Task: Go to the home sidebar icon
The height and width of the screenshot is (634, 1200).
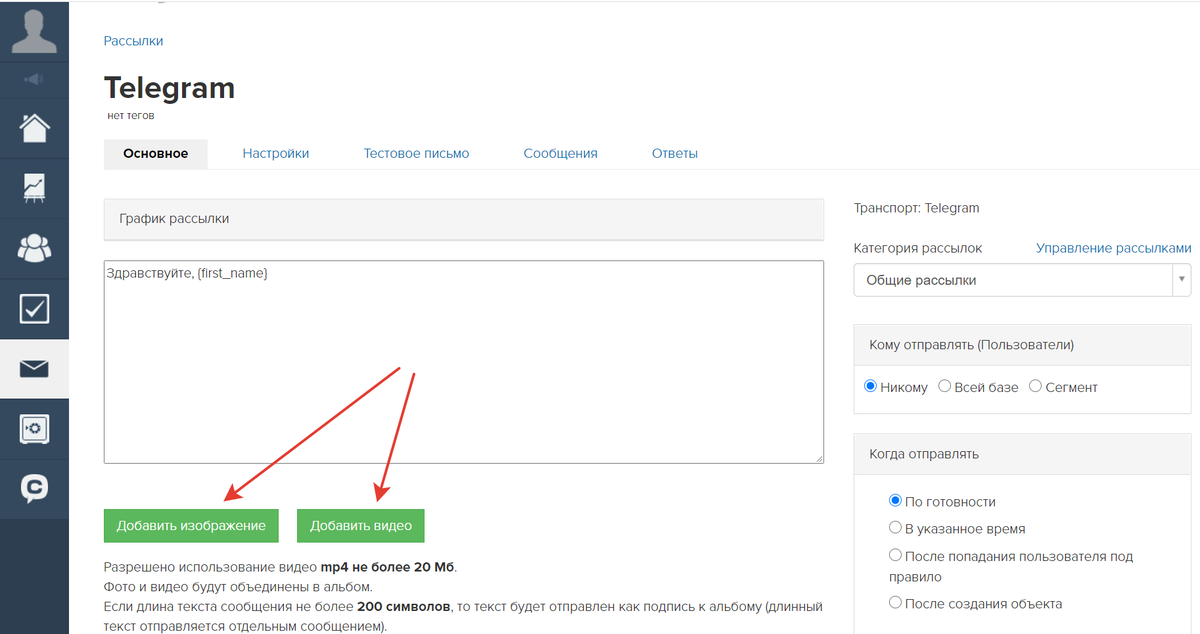Action: [x=34, y=128]
